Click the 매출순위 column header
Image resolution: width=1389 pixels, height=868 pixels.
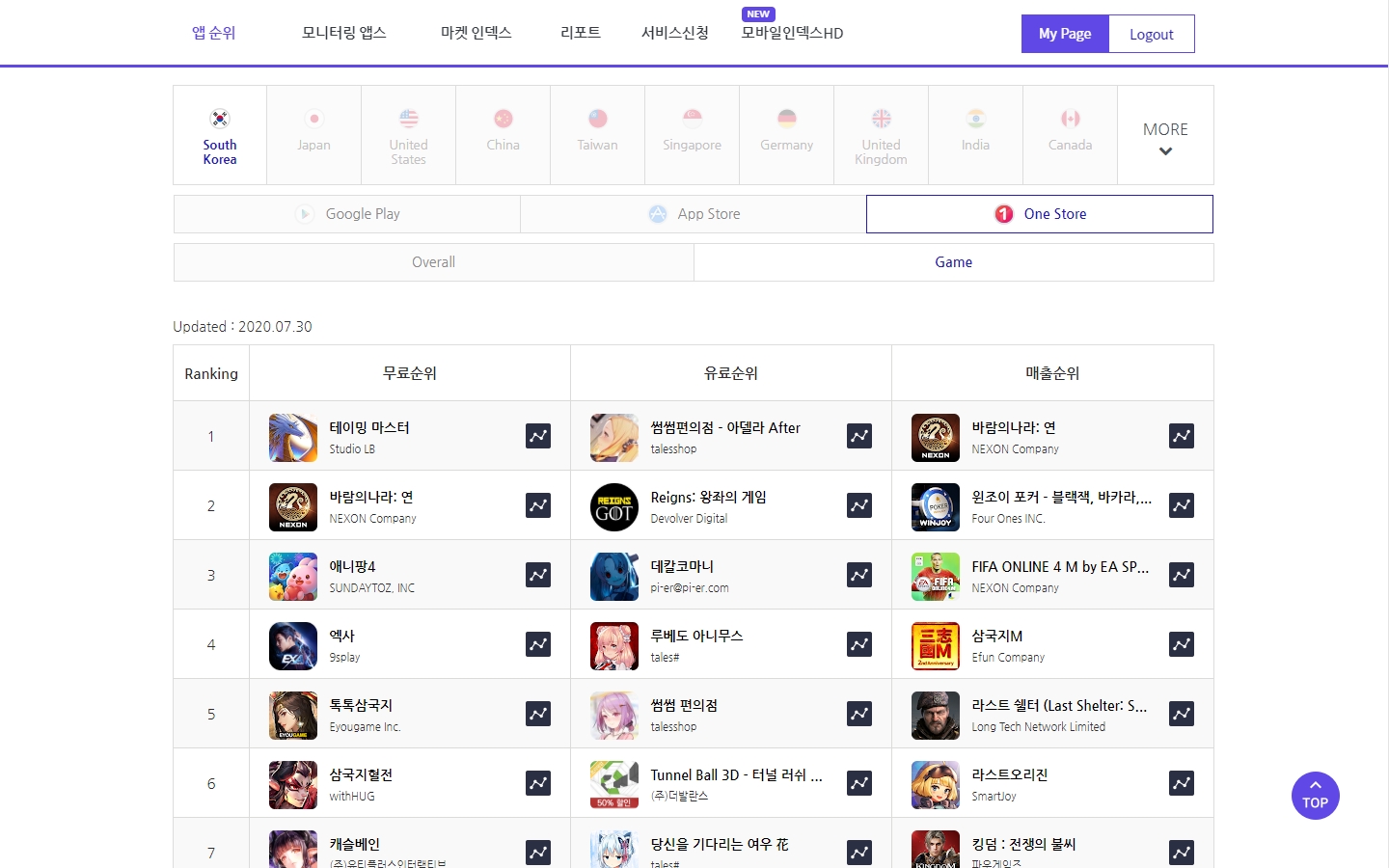pyautogui.click(x=1052, y=373)
